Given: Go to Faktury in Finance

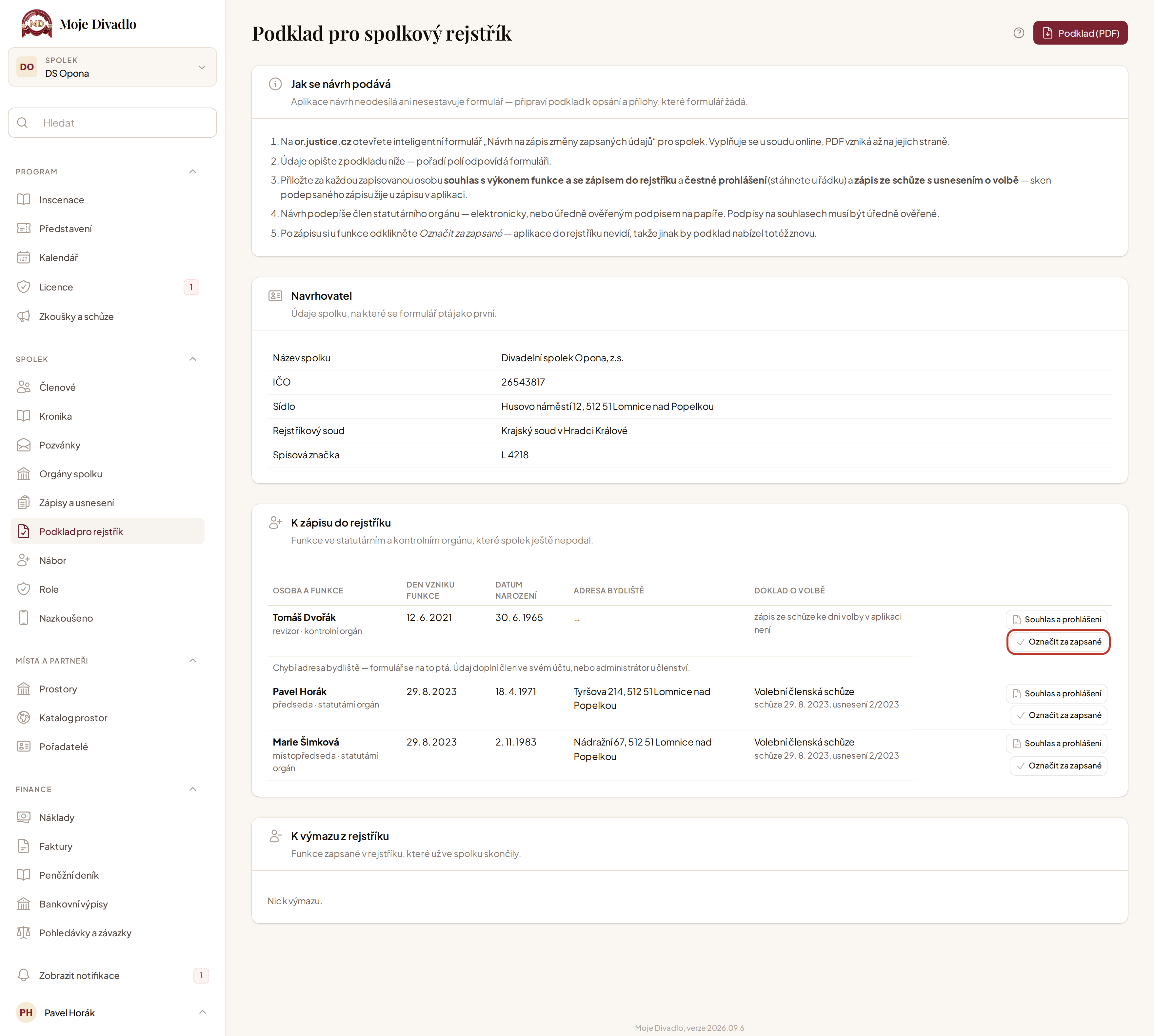Looking at the screenshot, I should coord(107,847).
